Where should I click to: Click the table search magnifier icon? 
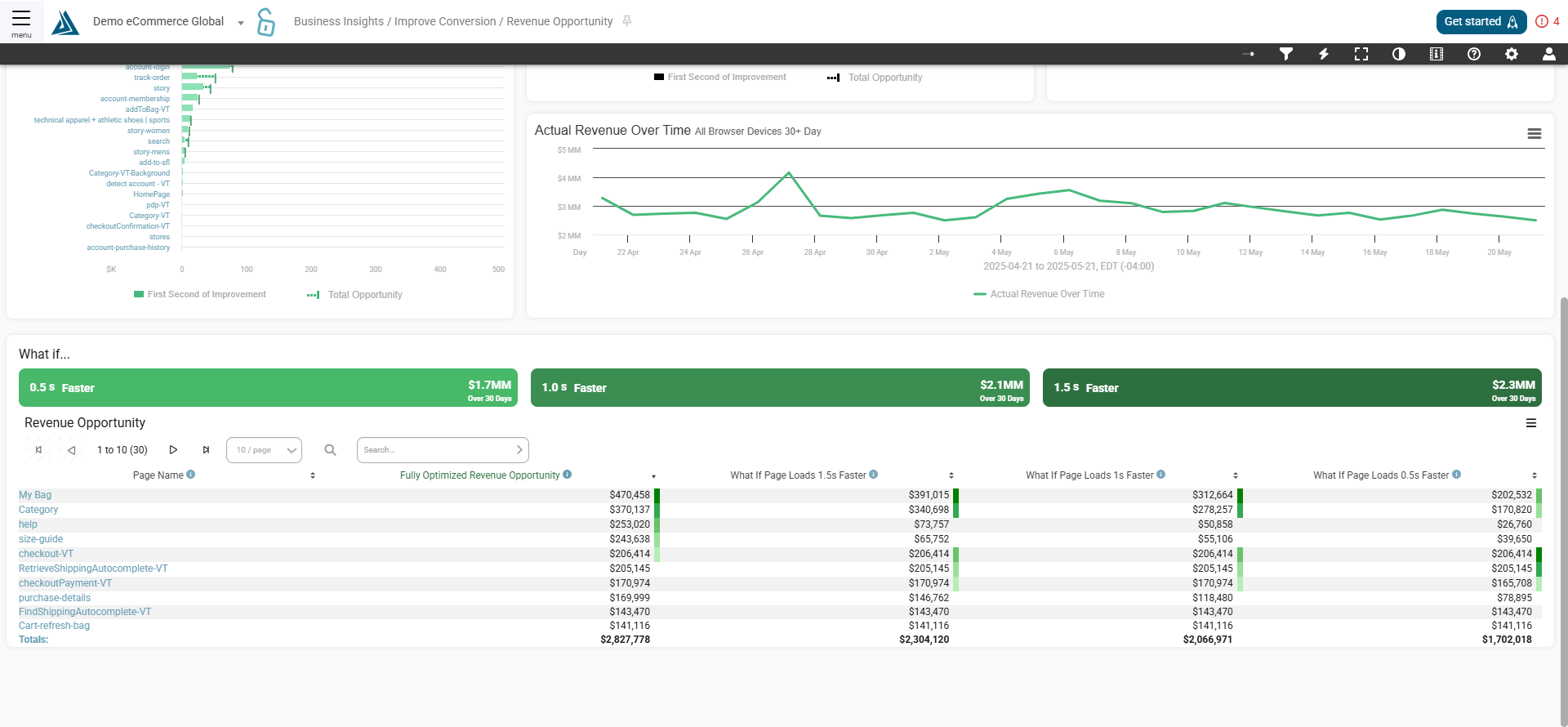[x=330, y=450]
